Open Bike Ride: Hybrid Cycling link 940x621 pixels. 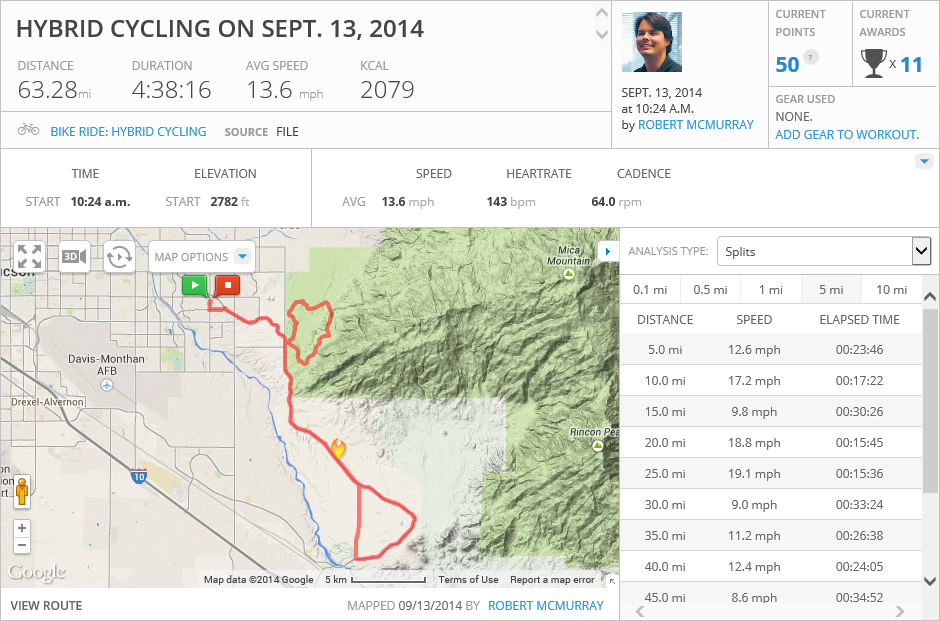pos(128,131)
